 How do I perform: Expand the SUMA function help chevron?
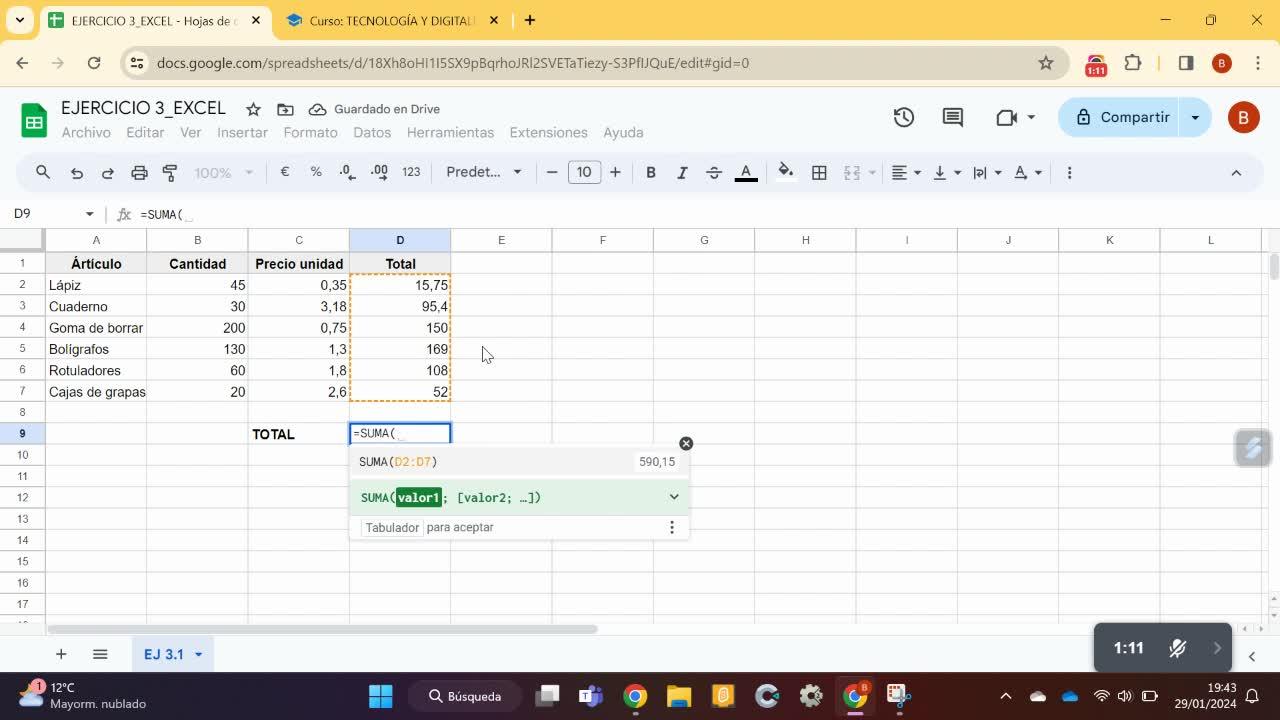click(x=674, y=497)
